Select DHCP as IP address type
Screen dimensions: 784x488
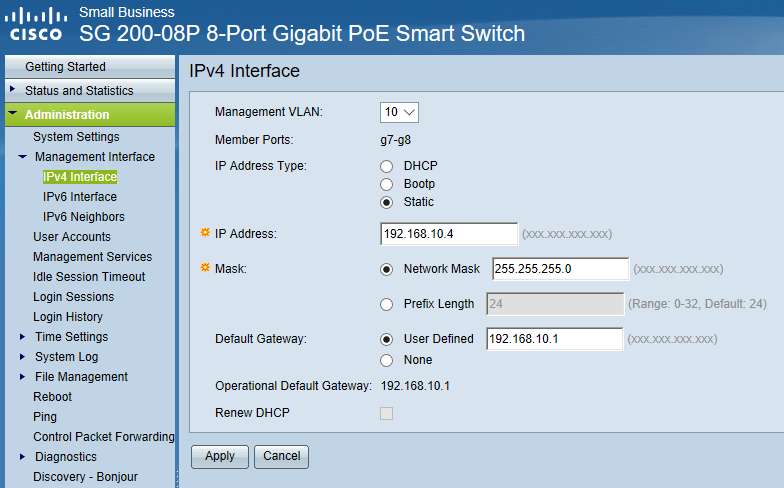386,166
